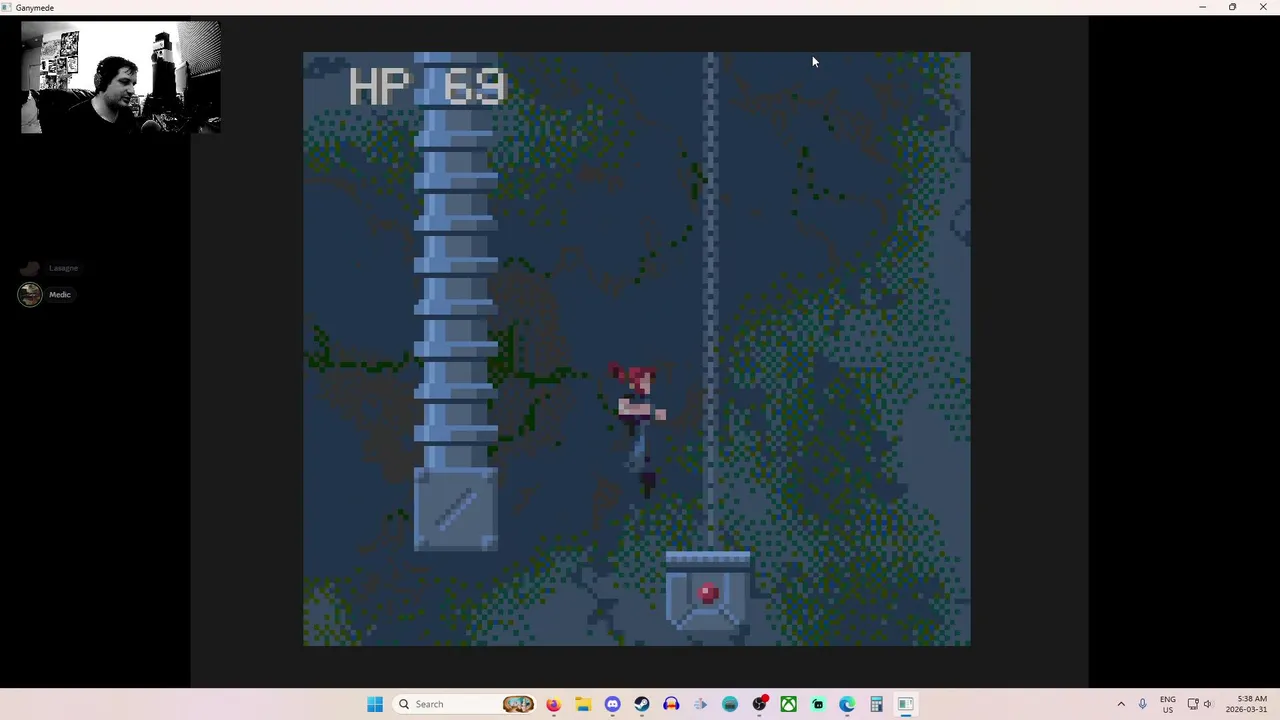Open ENG US language switcher
Screen dimensions: 1280x720
1168,704
